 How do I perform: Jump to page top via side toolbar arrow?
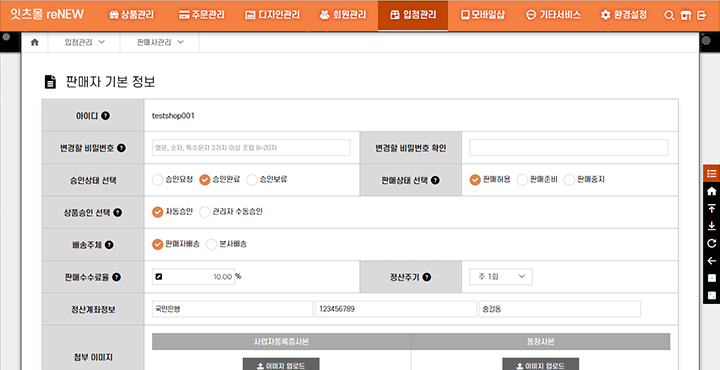[712, 208]
